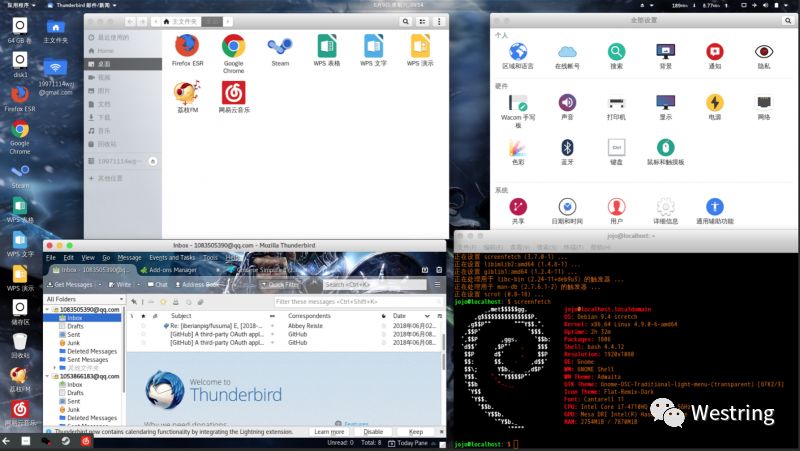
Task: Select Home in file manager sidebar
Action: [x=123, y=51]
